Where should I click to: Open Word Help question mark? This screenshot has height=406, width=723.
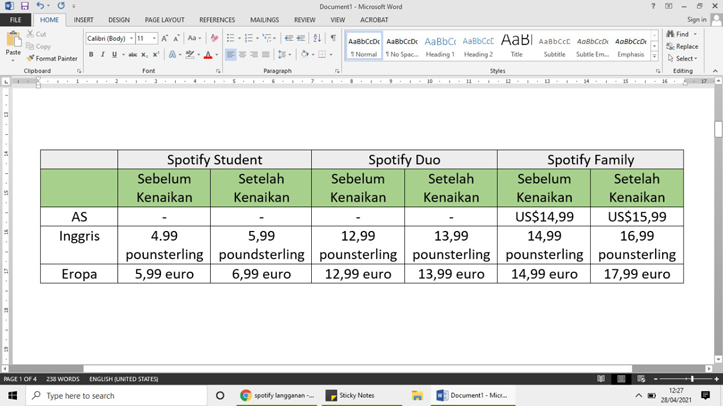point(653,6)
